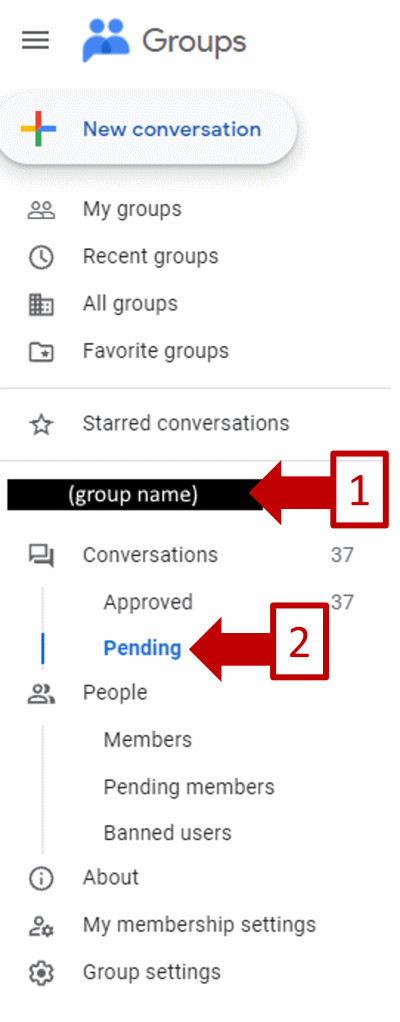Image resolution: width=400 pixels, height=1022 pixels.
Task: Open the Approved conversations list
Action: [x=148, y=602]
